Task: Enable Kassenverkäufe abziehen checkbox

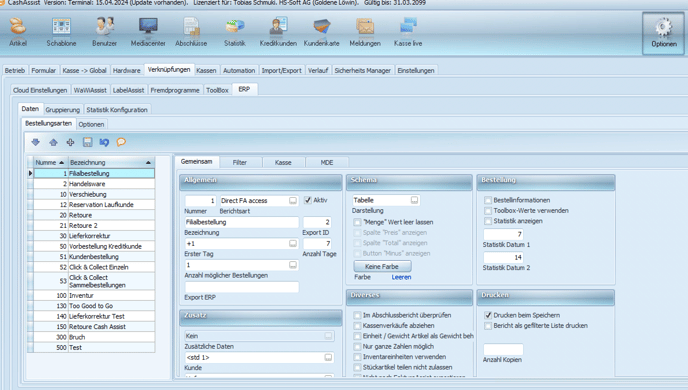Action: 357,326
